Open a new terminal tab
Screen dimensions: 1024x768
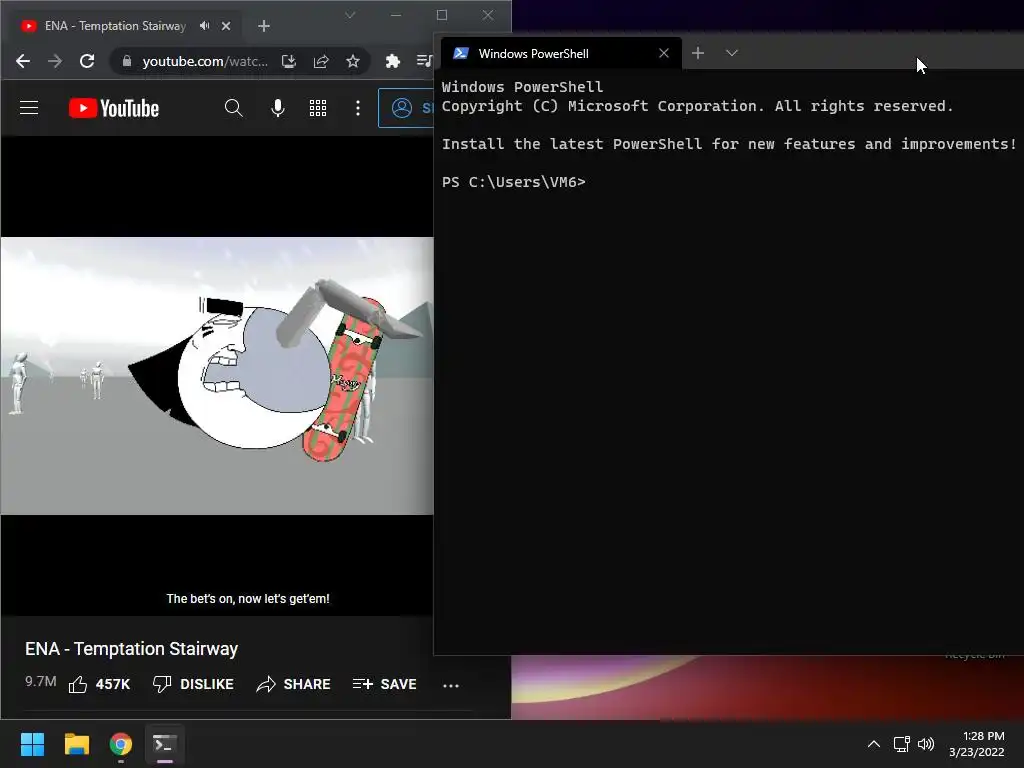pyautogui.click(x=698, y=53)
